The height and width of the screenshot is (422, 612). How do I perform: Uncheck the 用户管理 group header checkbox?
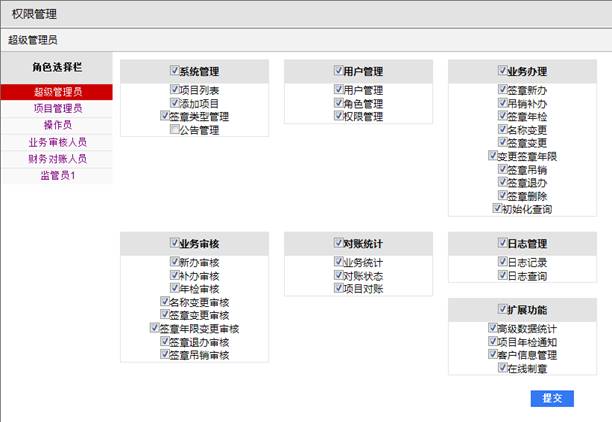click(x=337, y=72)
